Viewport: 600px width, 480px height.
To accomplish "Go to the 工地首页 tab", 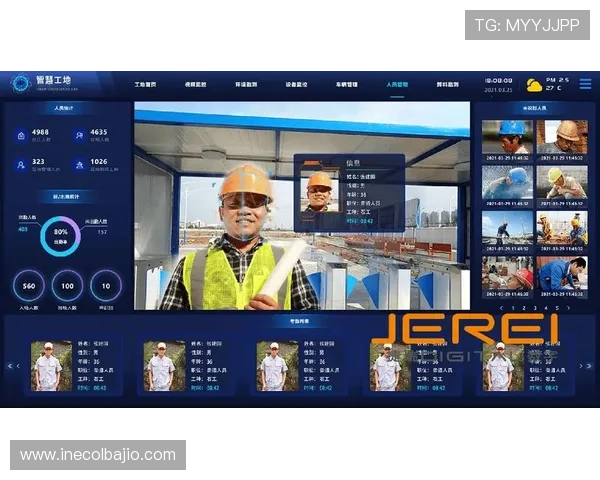I will 146,85.
